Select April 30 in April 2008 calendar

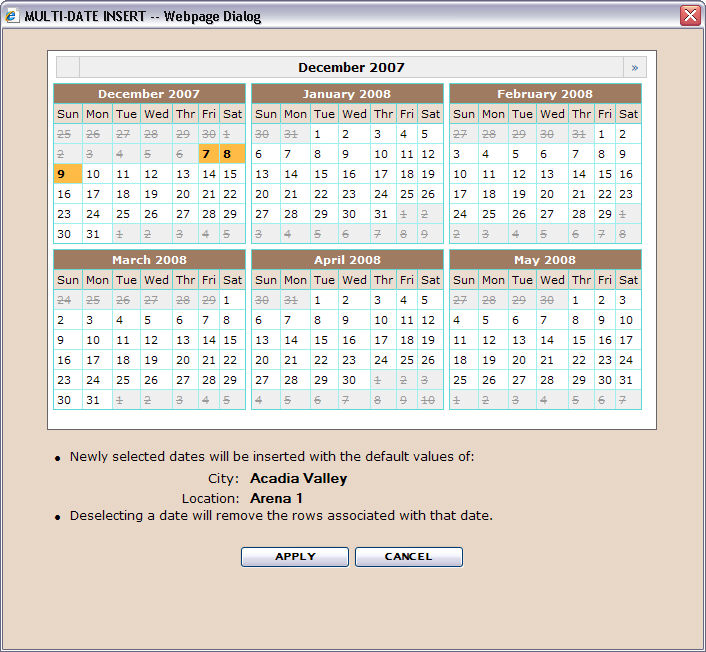(354, 380)
